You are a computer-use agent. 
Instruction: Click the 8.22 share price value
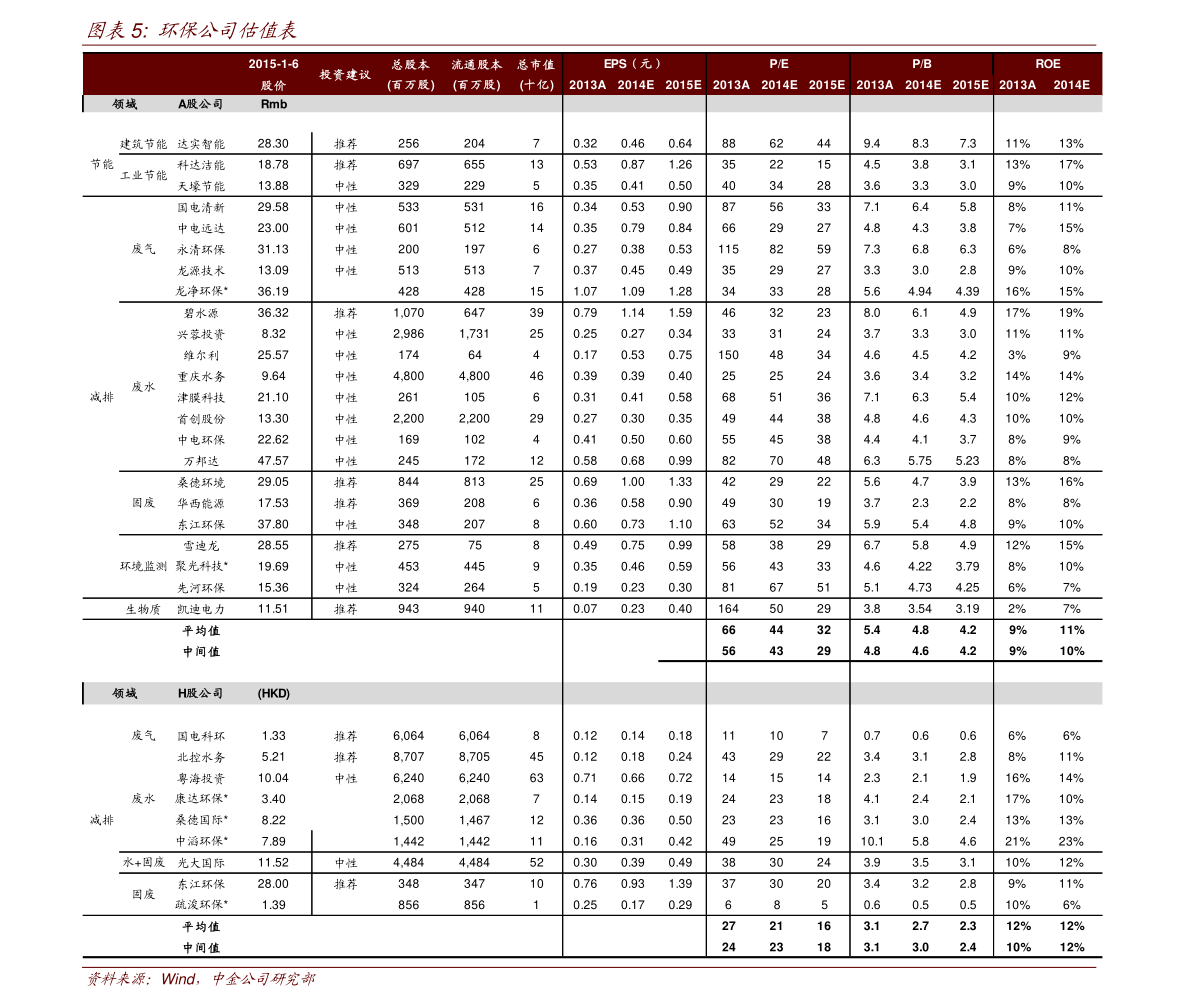[x=273, y=820]
